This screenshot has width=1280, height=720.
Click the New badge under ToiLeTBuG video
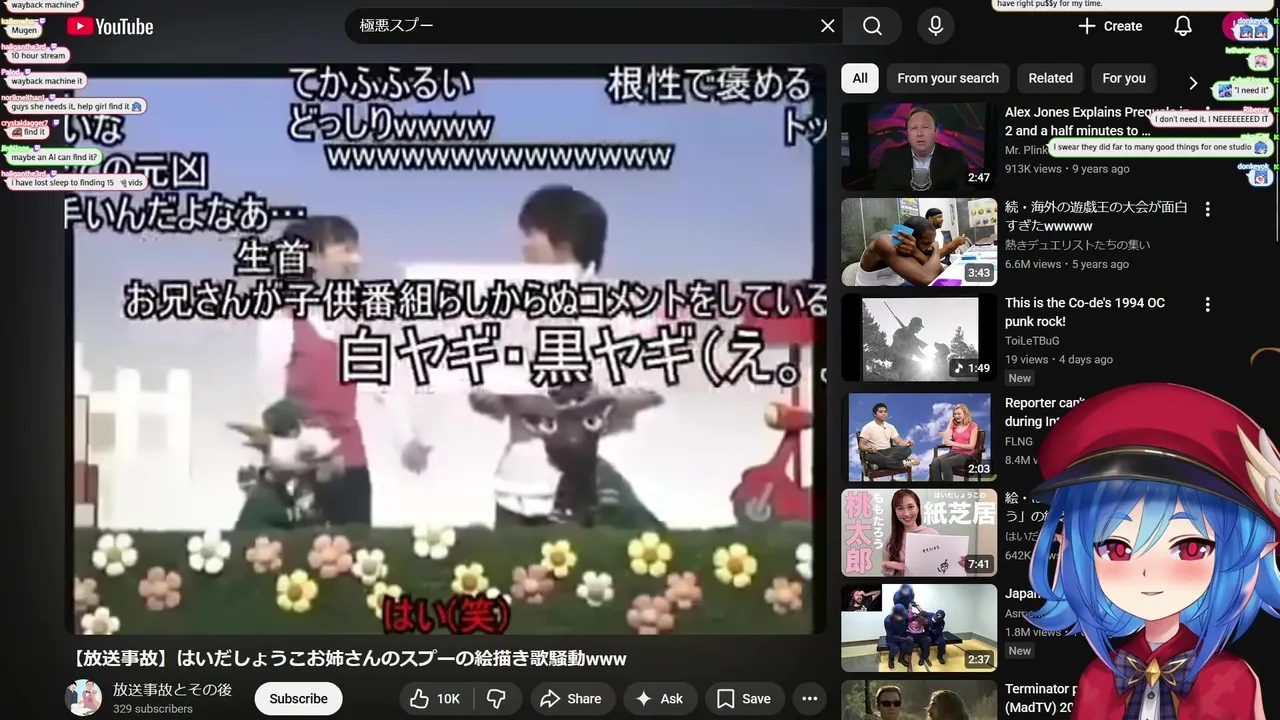pos(1020,378)
